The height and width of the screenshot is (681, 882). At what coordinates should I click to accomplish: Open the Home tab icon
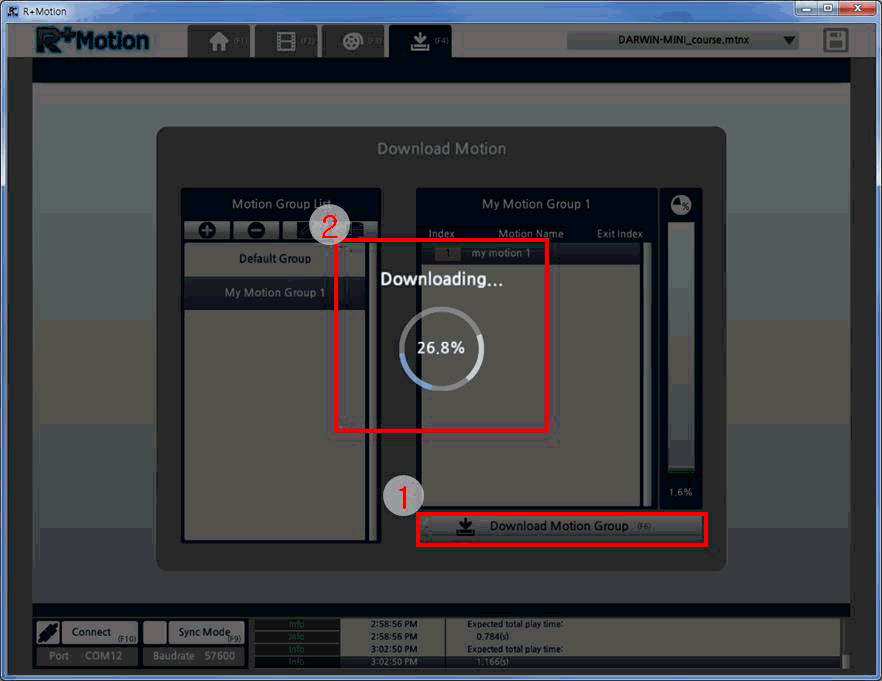pyautogui.click(x=219, y=42)
